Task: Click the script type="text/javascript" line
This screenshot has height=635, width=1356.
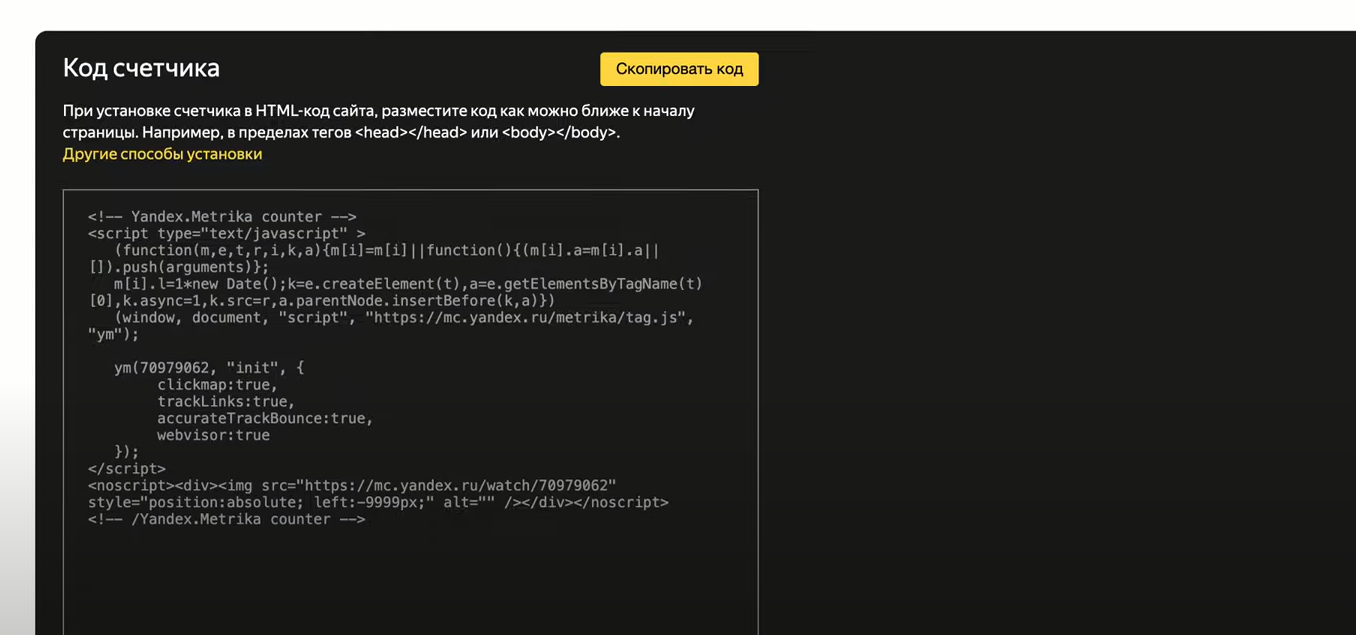Action: tap(226, 234)
